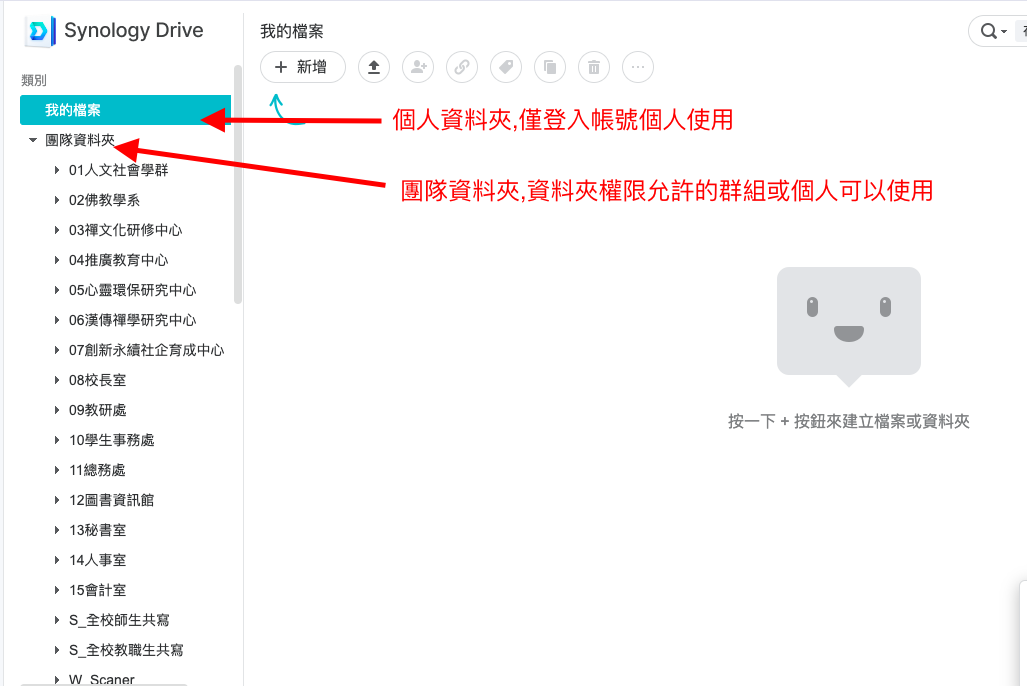Viewport: 1027px width, 686px height.
Task: Expand the 10學生事務處 folder arrow
Action: (57, 441)
